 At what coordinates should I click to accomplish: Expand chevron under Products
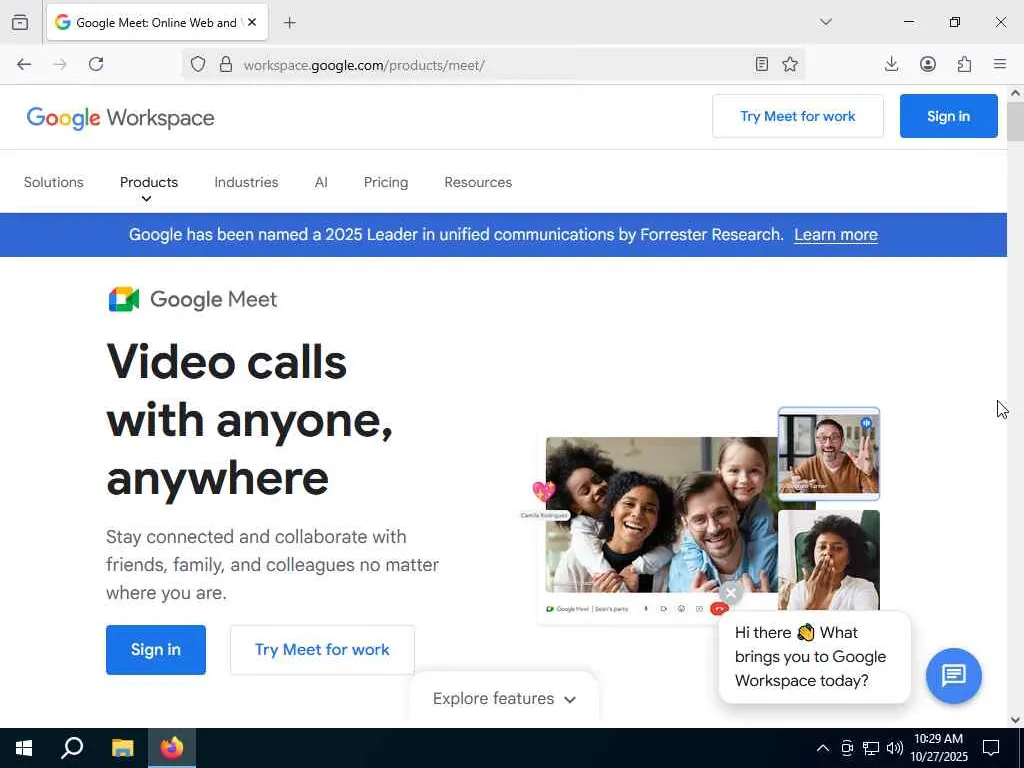(x=146, y=199)
